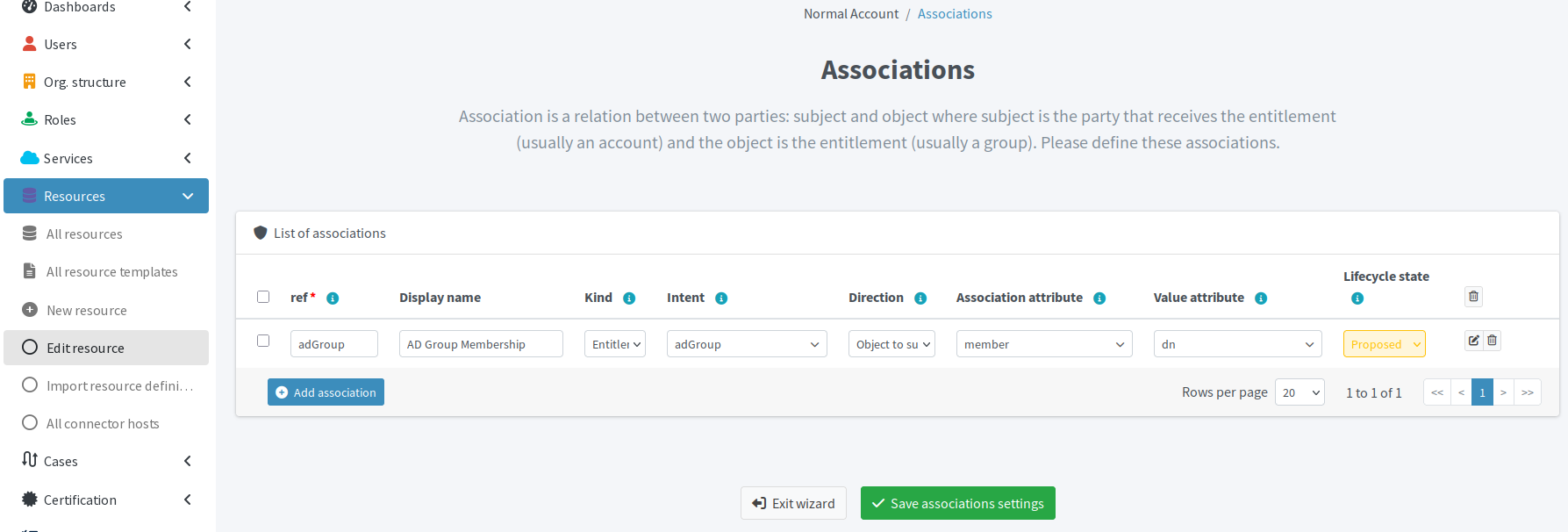Click the Services cloud icon
Image resolution: width=1568 pixels, height=532 pixels.
click(30, 158)
